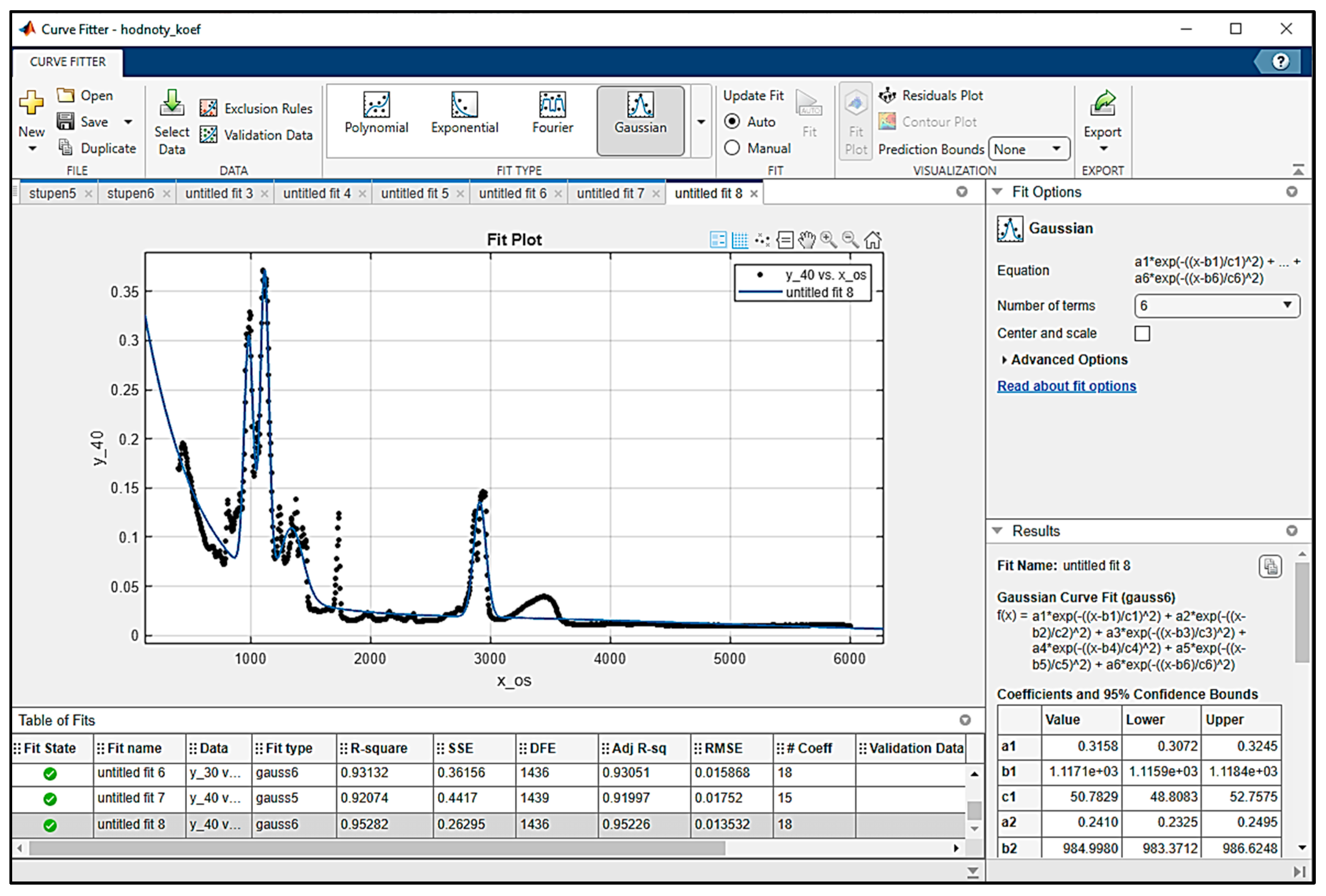Select the Fourier fit type icon
Image resolution: width=1326 pixels, height=896 pixels.
552,105
